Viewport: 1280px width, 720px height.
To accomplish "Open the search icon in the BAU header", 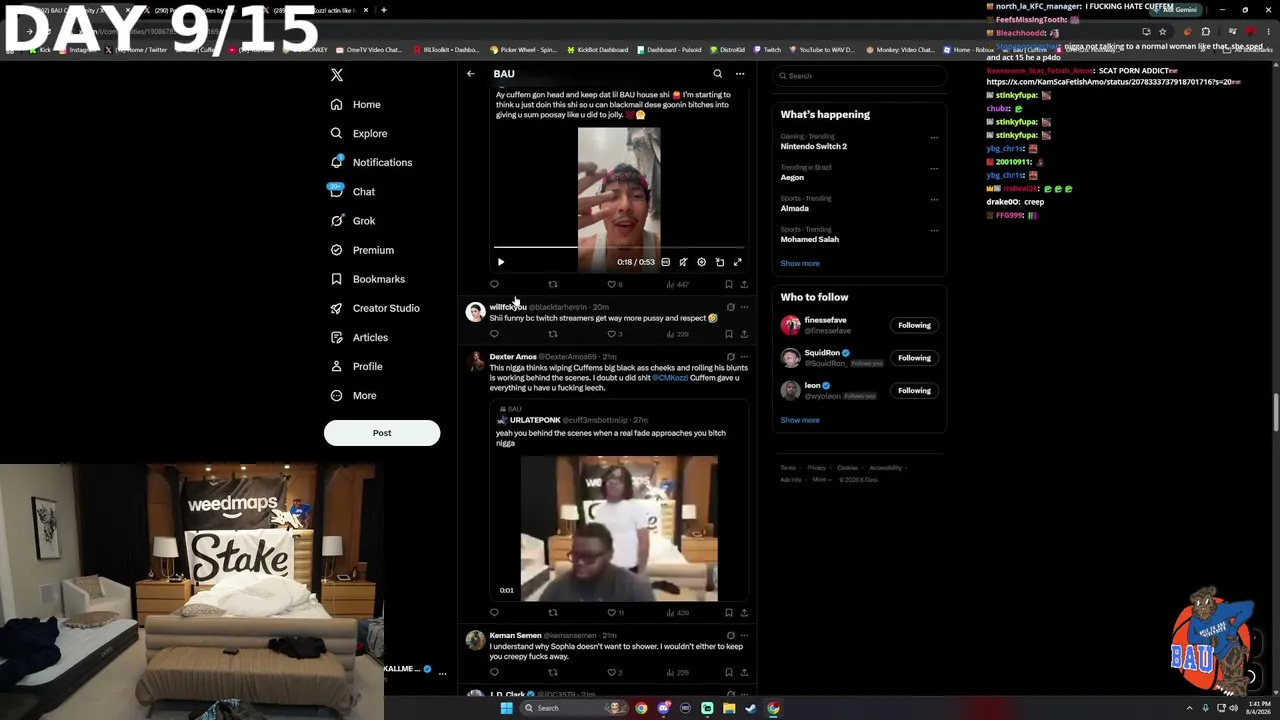I will coord(717,74).
